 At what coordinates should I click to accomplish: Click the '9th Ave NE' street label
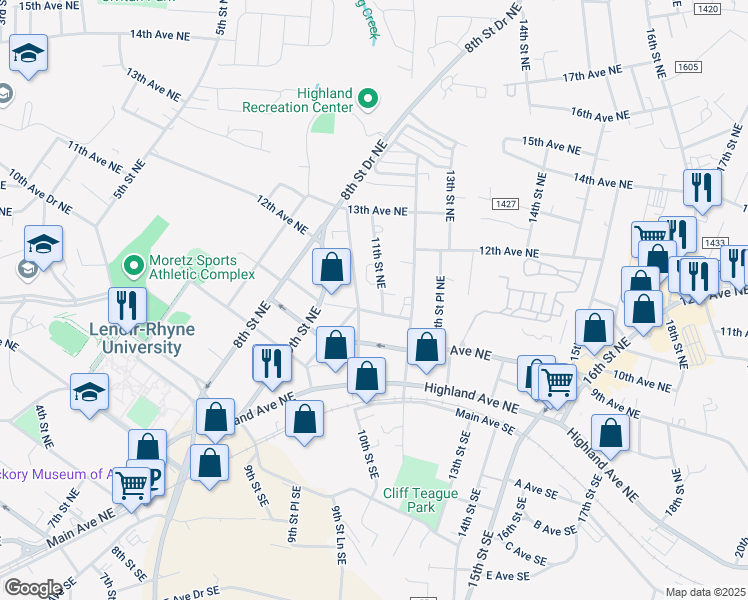click(615, 403)
